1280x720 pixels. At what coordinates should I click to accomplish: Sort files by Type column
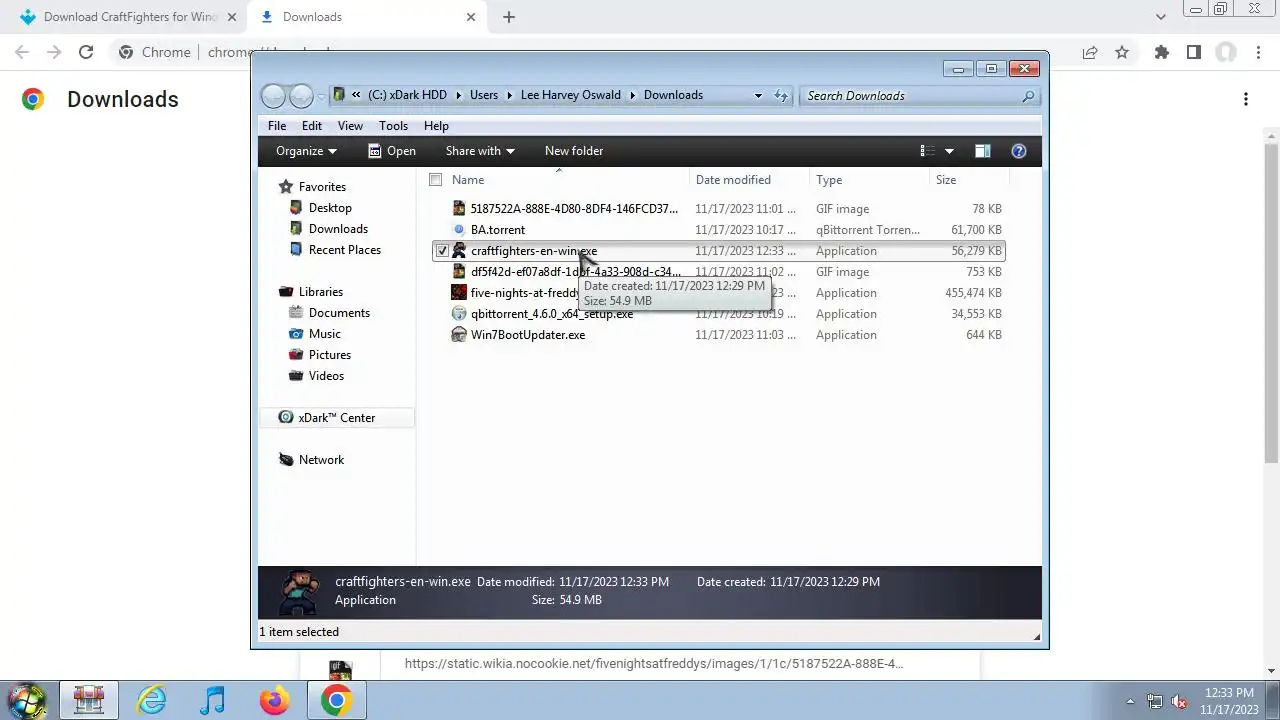tap(869, 180)
